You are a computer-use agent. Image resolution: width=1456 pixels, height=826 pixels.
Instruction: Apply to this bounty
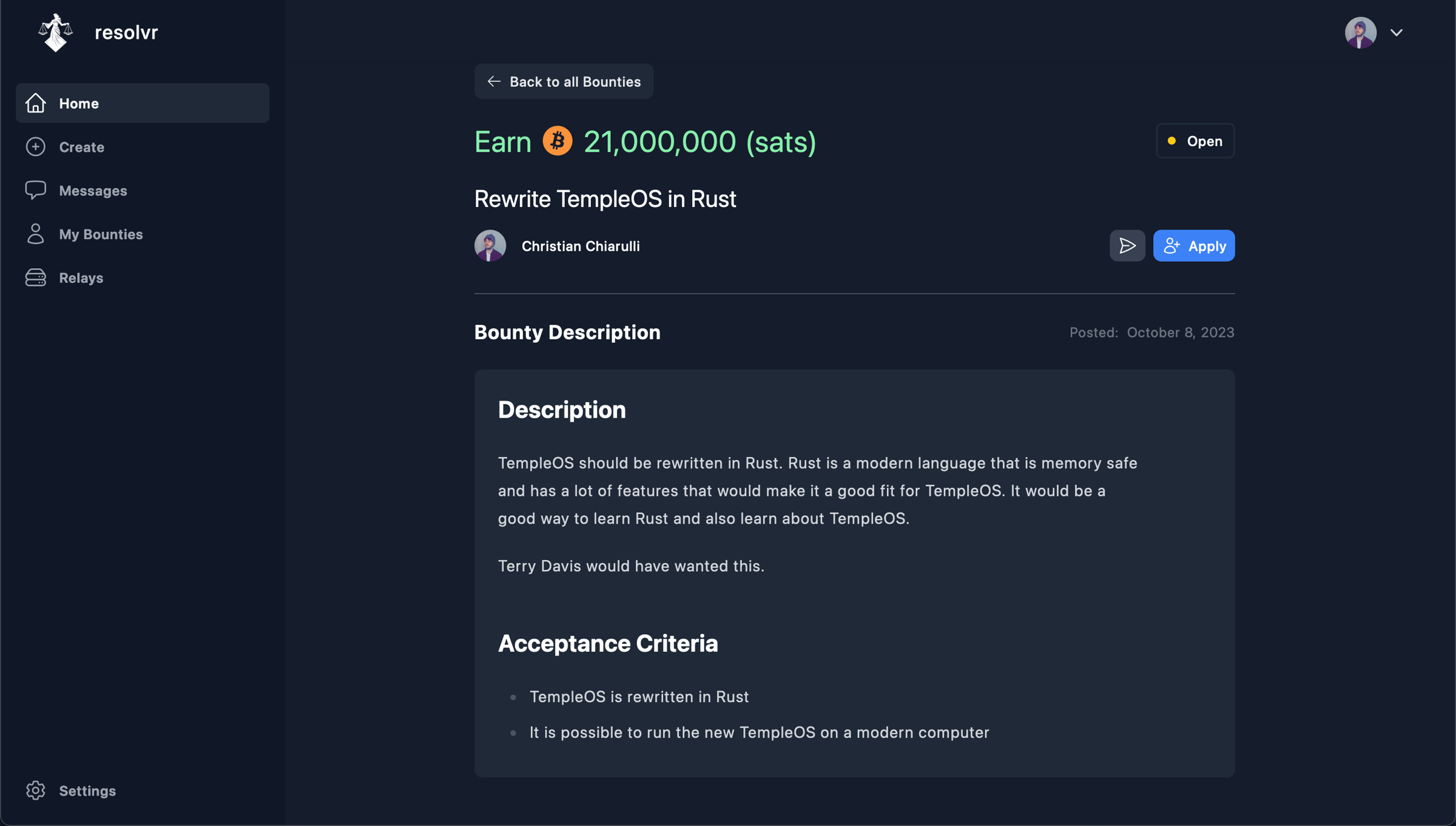(1193, 246)
